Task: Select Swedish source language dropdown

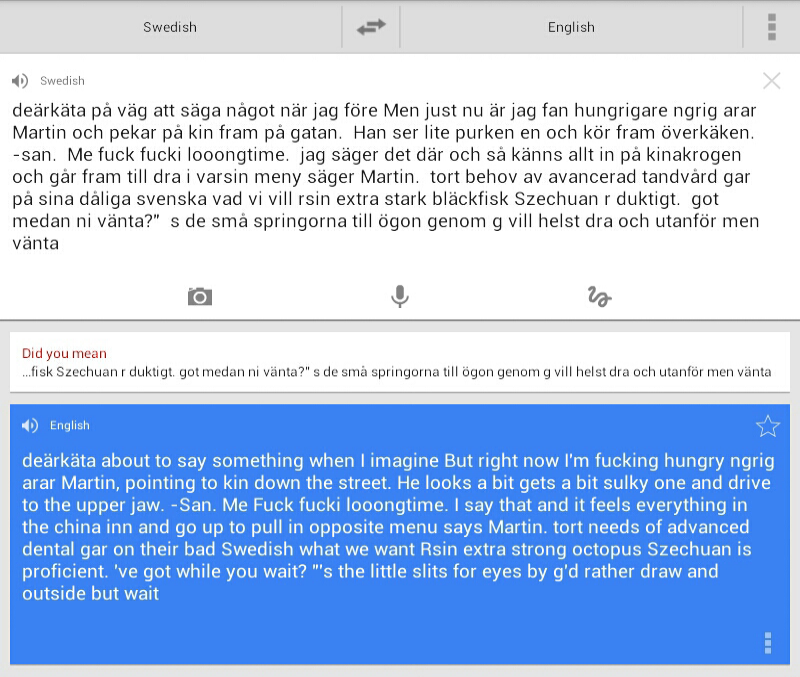Action: 170,27
